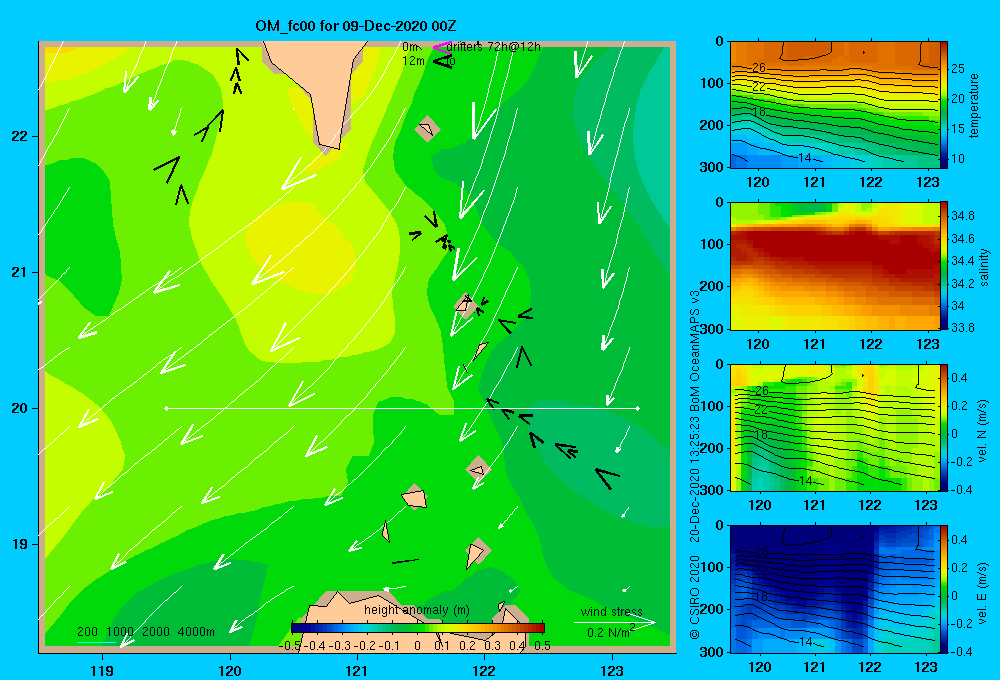Viewport: 1000px width, 680px height.
Task: Click the vertical "salinity" axis label
Action: coord(984,267)
